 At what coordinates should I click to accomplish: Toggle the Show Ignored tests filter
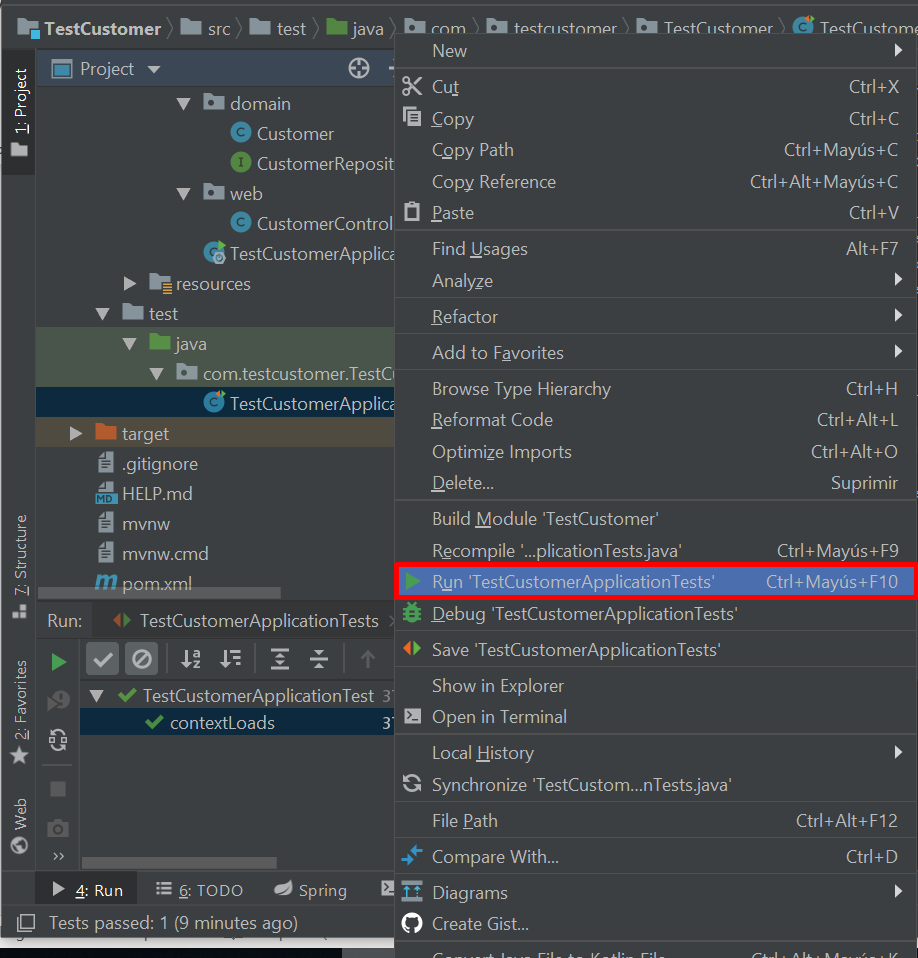coord(142,659)
